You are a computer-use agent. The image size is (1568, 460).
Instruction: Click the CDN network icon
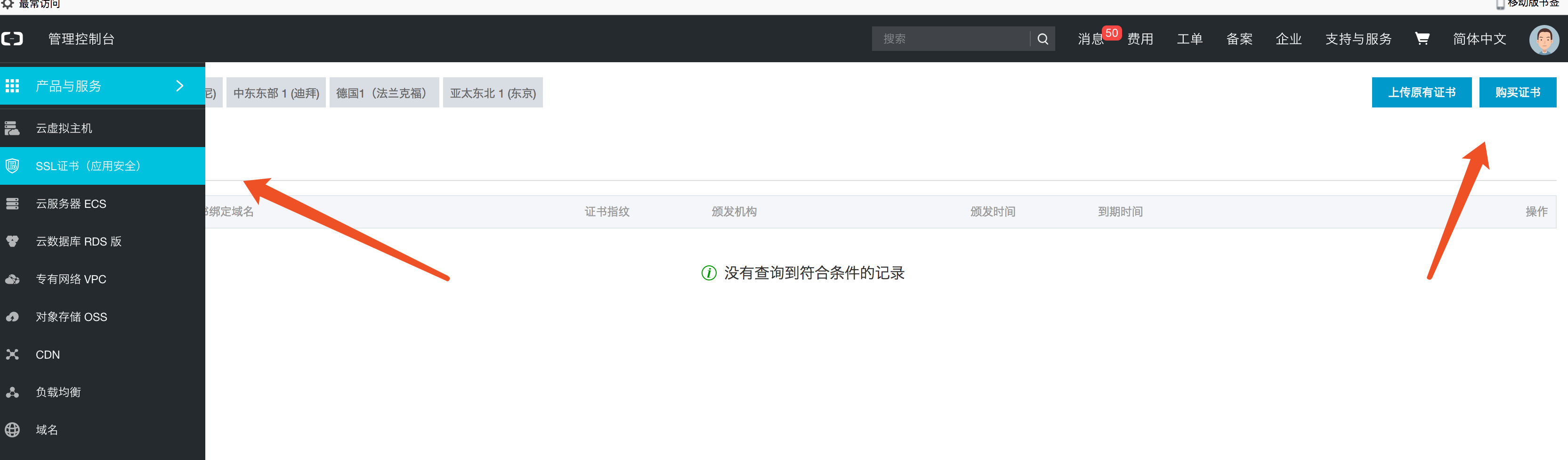pos(12,354)
